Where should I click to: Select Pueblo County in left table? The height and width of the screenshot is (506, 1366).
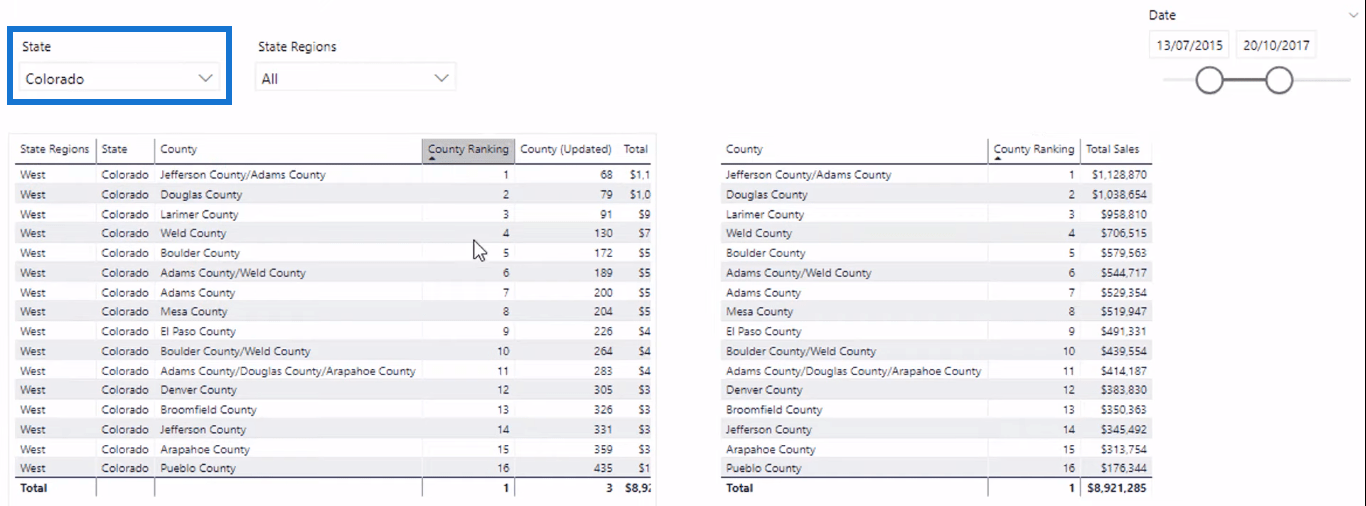pos(198,468)
